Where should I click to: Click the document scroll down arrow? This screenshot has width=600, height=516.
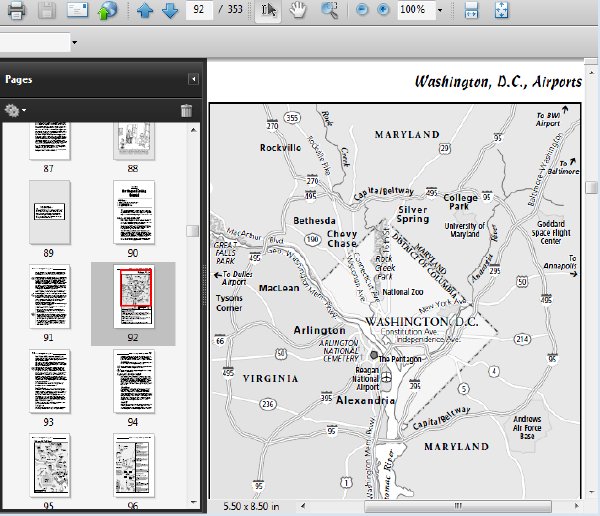592,492
